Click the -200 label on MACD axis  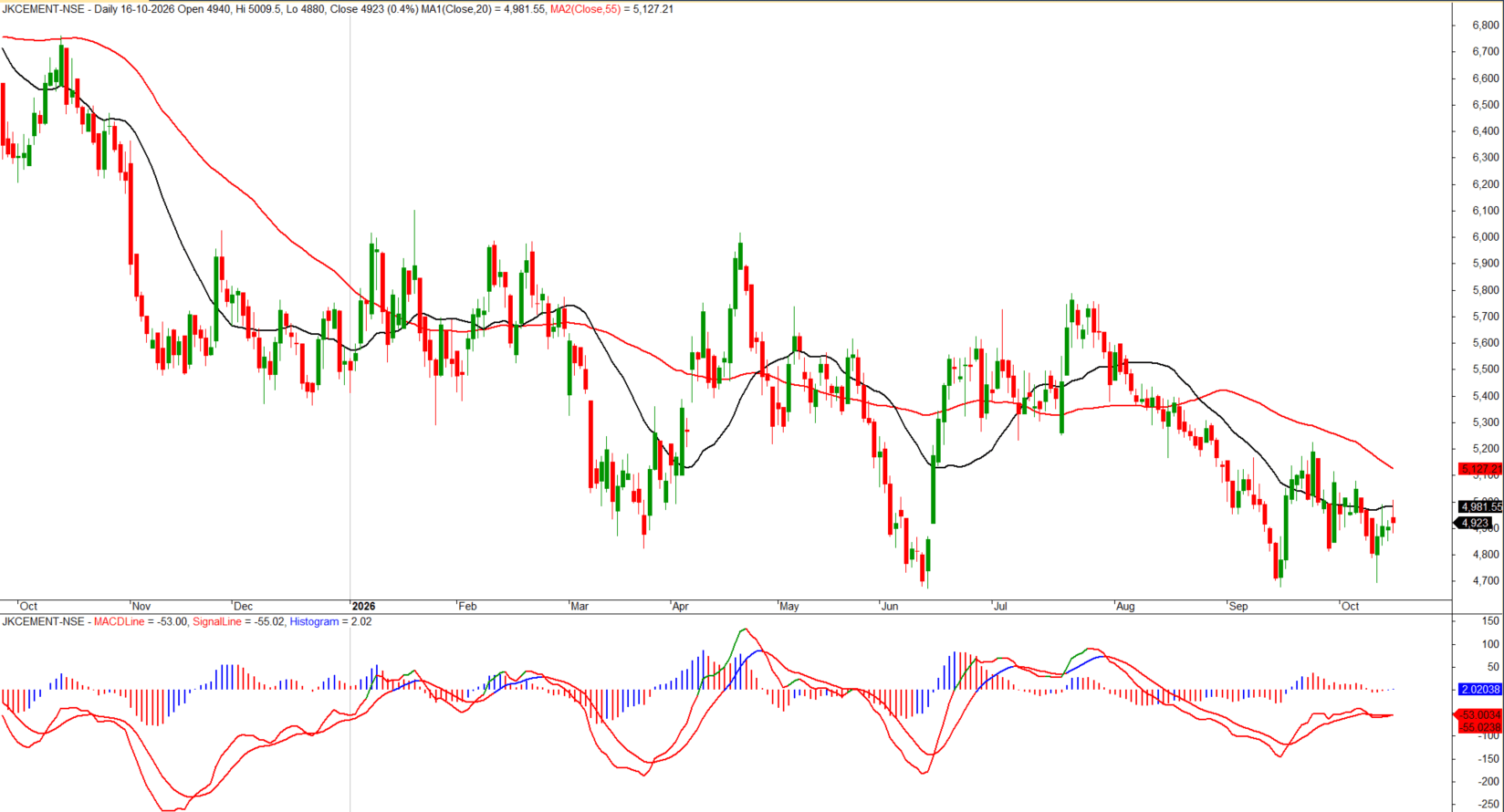(x=1488, y=782)
